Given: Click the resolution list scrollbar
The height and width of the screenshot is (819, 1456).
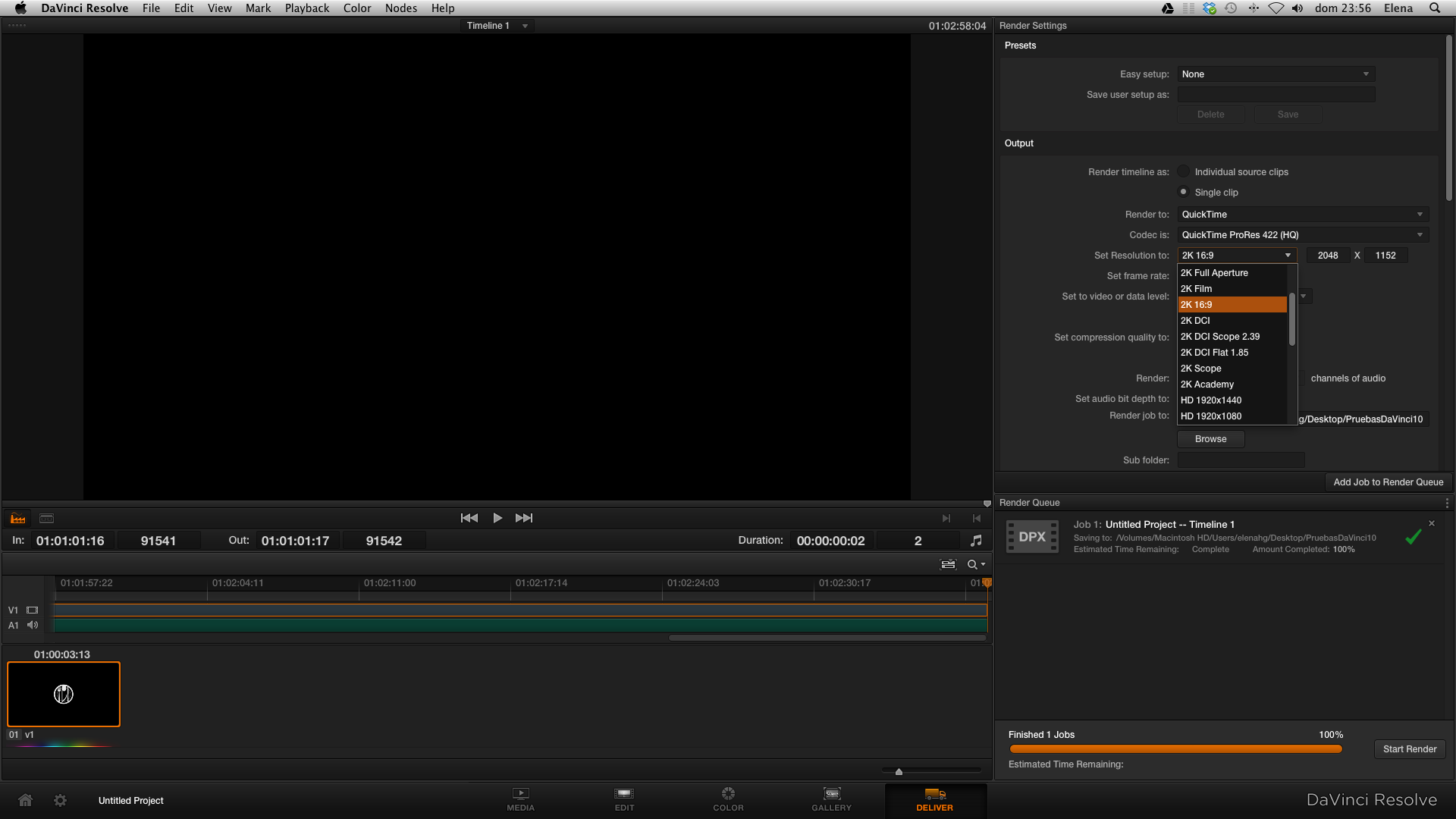Looking at the screenshot, I should [x=1292, y=318].
